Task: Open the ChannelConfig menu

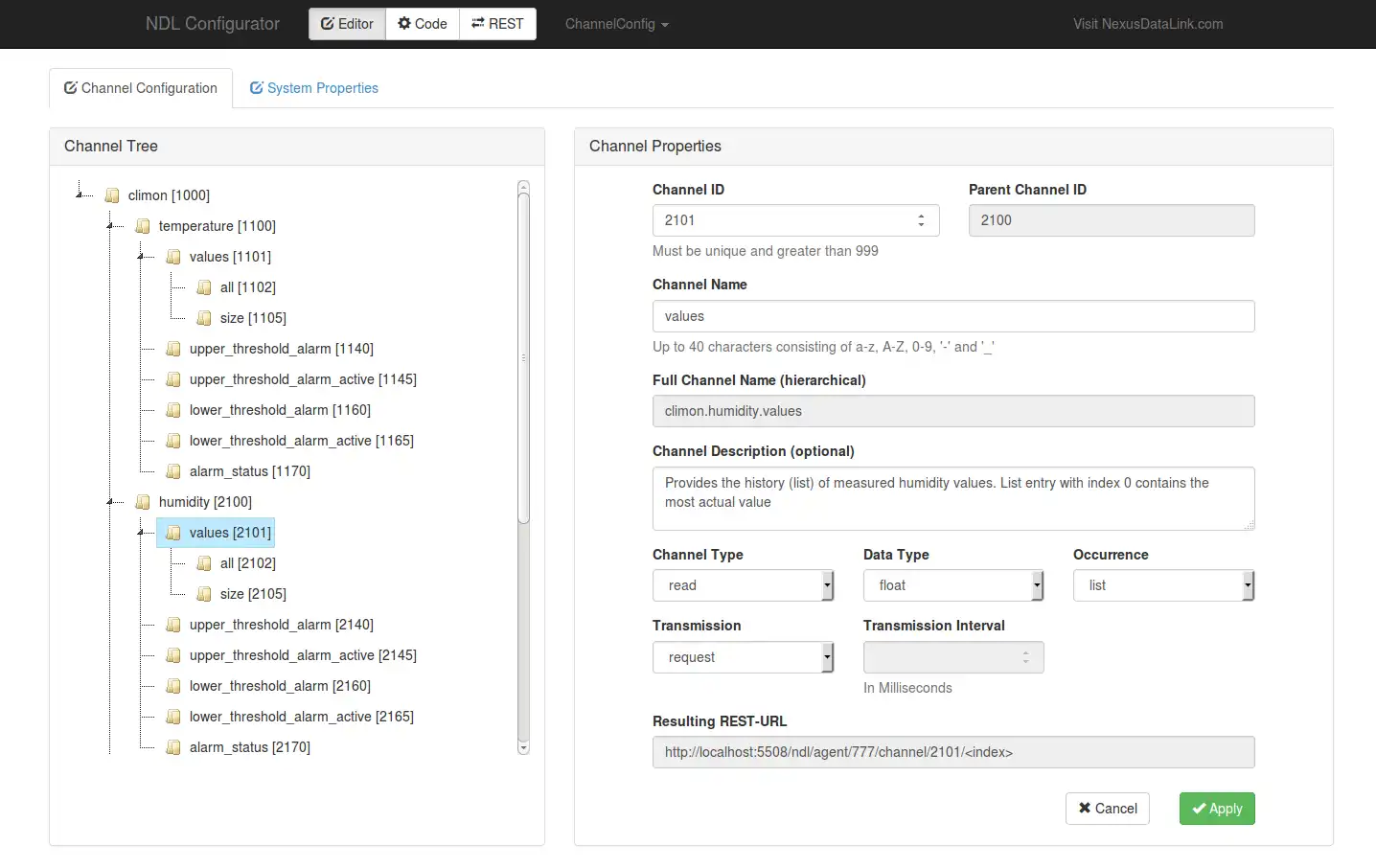Action: 616,24
